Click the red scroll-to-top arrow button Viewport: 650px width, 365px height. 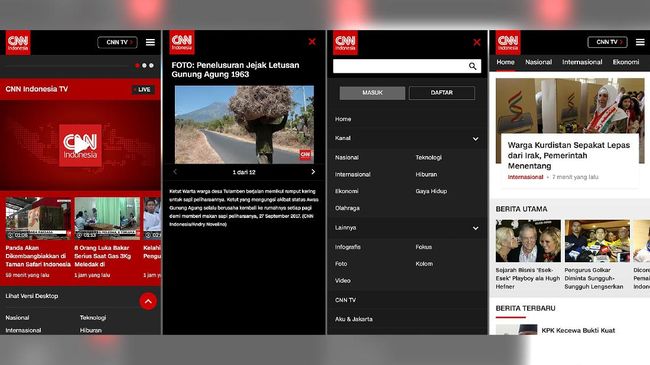tap(148, 301)
